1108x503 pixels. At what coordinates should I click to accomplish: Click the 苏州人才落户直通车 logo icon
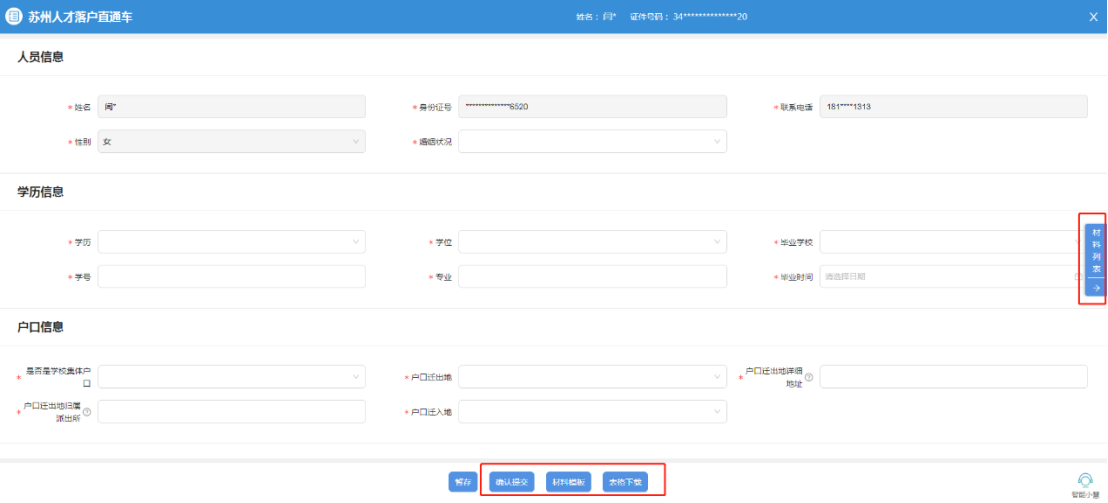coord(14,16)
